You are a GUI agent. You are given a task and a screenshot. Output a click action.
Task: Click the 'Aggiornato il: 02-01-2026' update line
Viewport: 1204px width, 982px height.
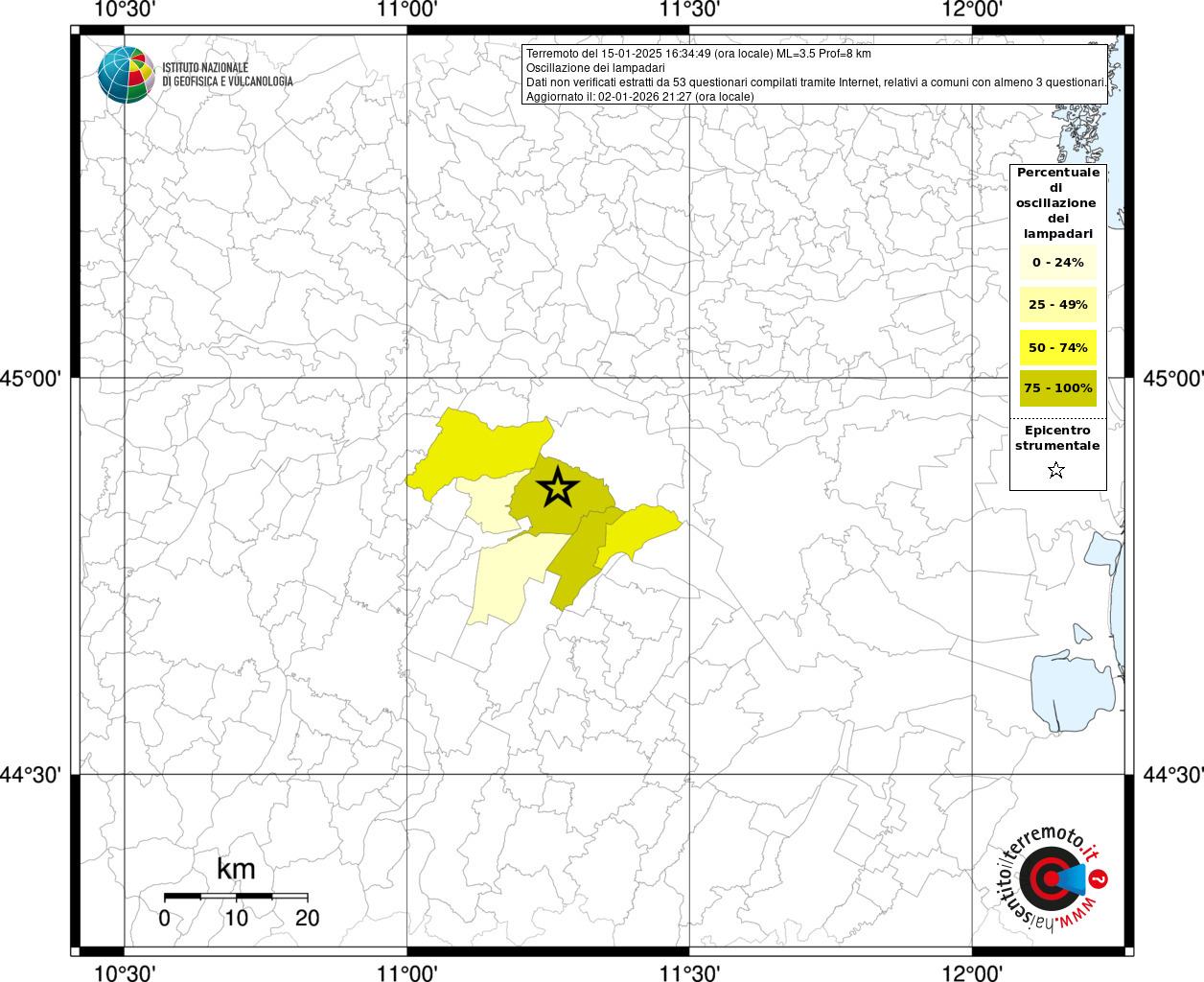[x=639, y=97]
